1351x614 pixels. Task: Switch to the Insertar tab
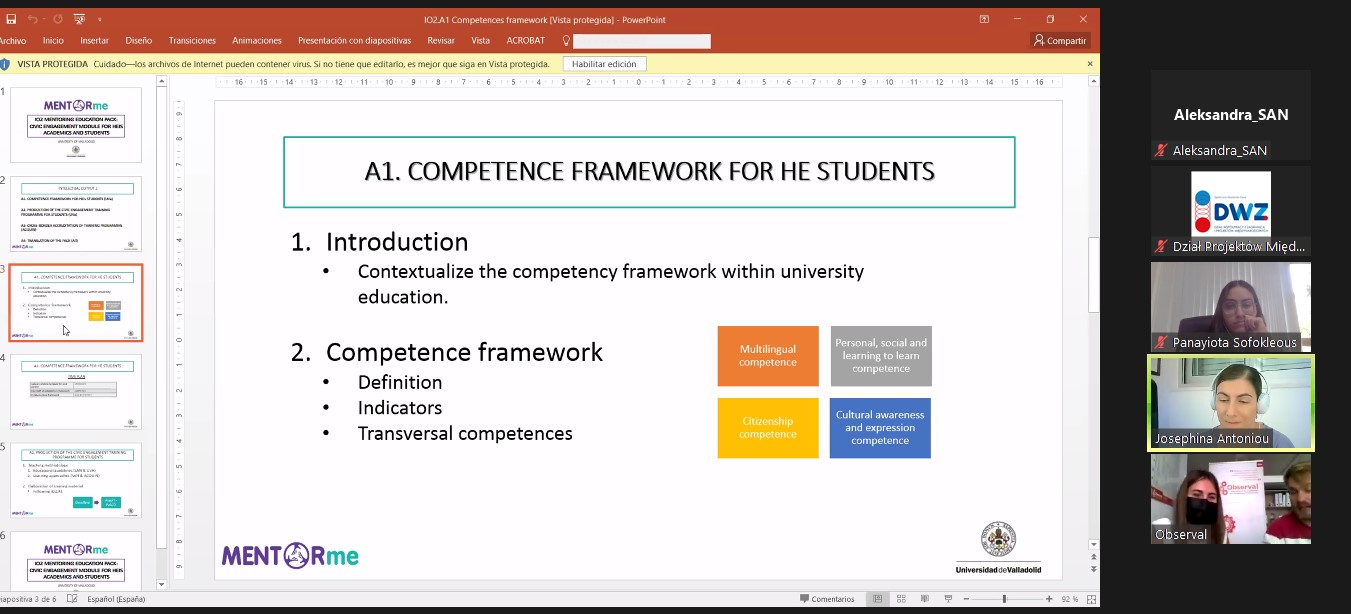pyautogui.click(x=94, y=41)
